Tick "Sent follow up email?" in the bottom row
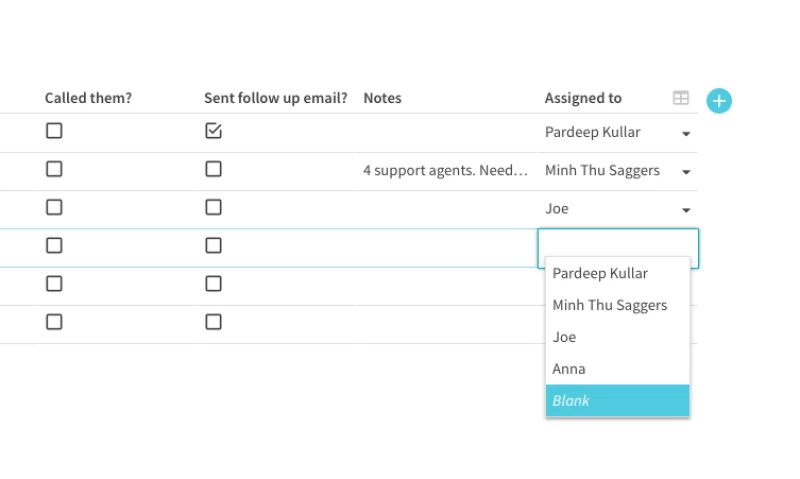The image size is (800, 479). click(213, 322)
